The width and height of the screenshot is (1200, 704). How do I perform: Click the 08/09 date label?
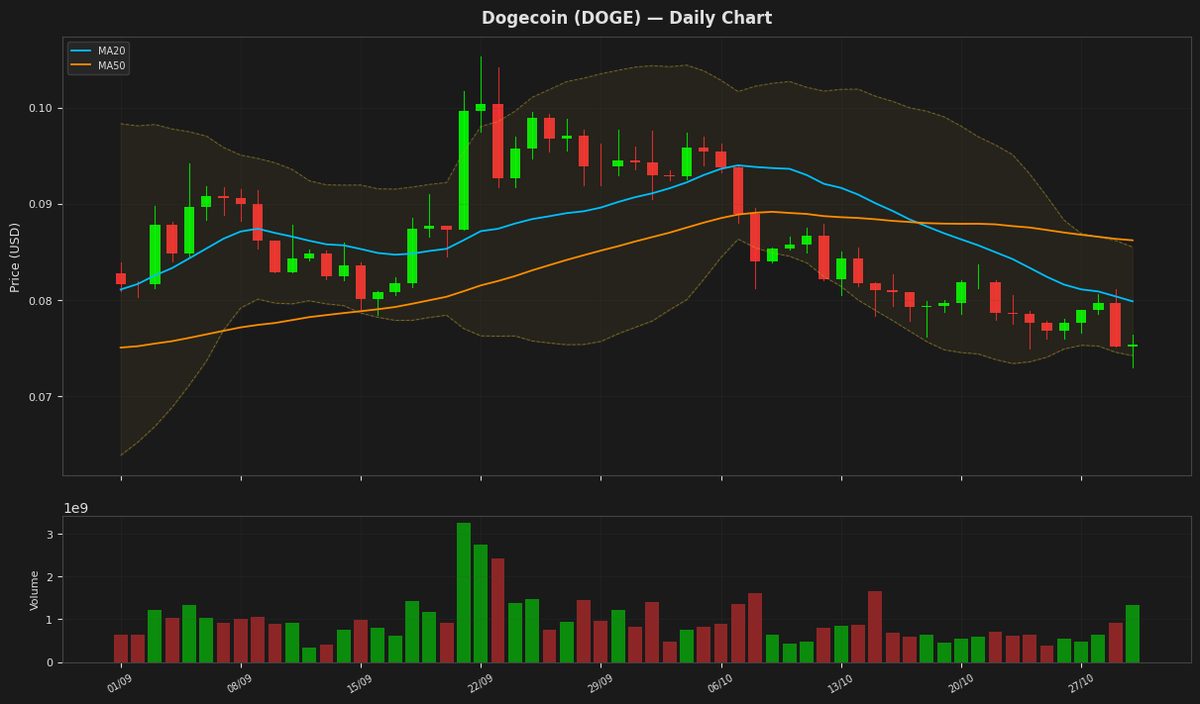(x=239, y=683)
